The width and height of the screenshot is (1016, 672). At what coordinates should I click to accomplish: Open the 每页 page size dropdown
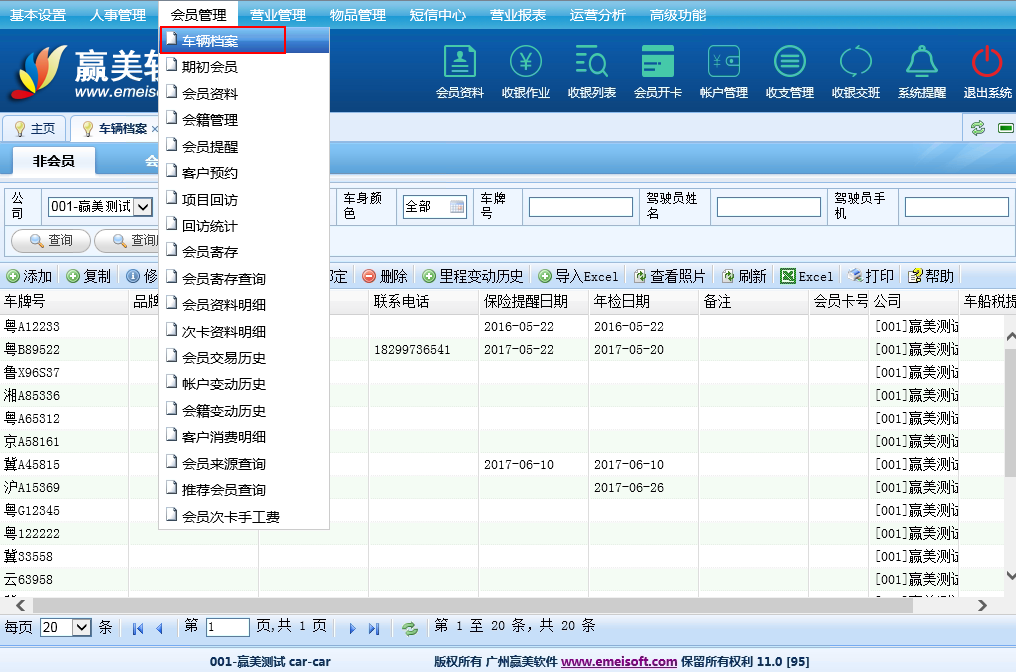pyautogui.click(x=82, y=628)
